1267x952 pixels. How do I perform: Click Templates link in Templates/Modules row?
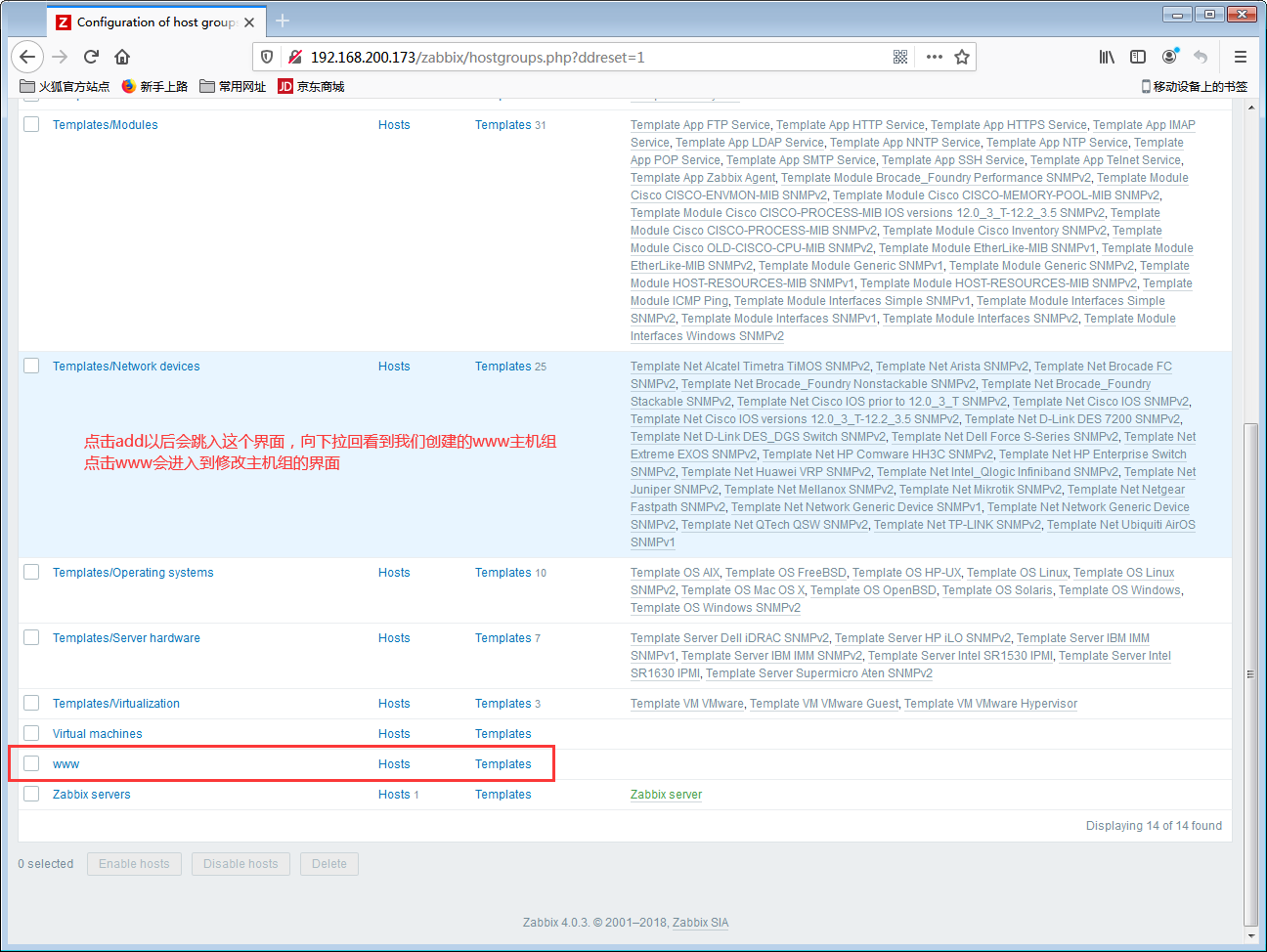click(503, 125)
